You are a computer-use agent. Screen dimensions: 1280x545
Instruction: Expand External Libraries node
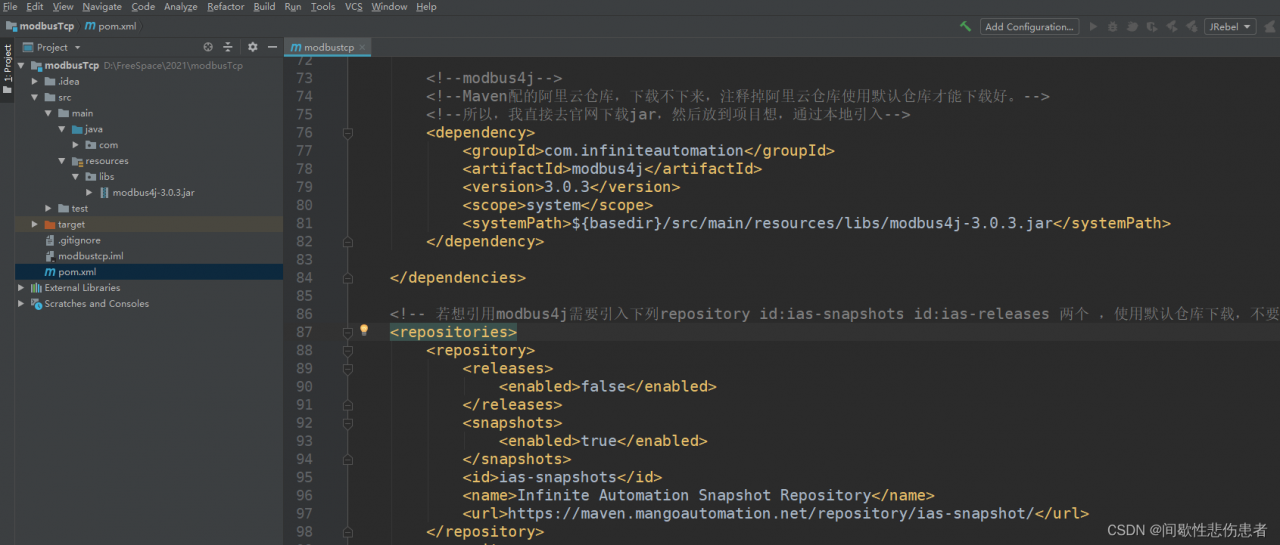point(22,288)
